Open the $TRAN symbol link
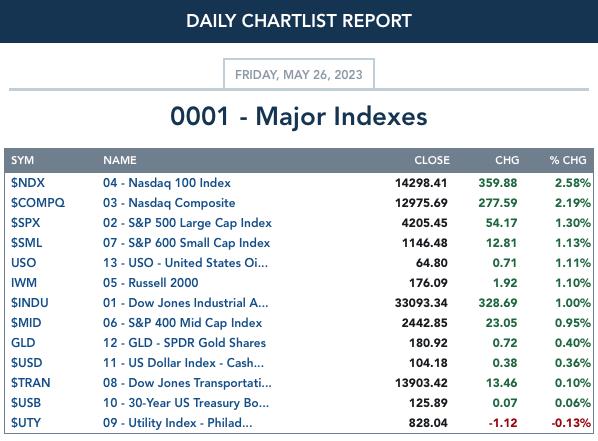 [x=31, y=383]
